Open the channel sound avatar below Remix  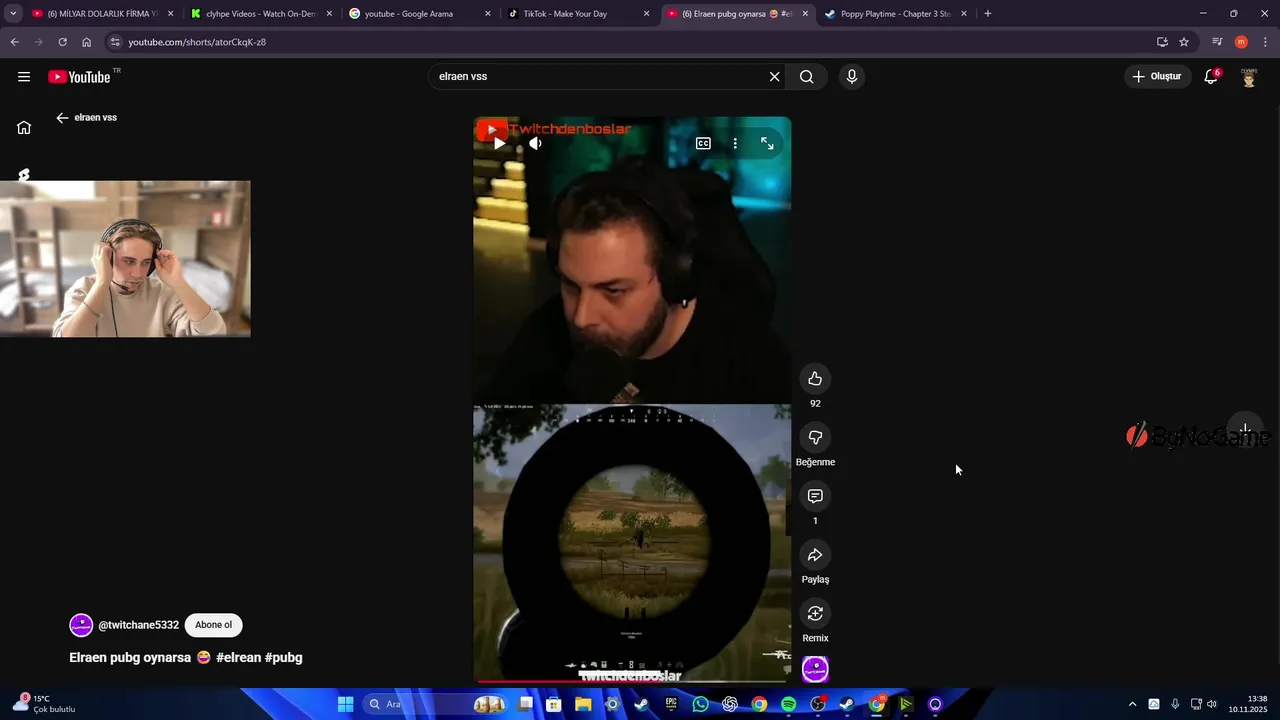(815, 669)
